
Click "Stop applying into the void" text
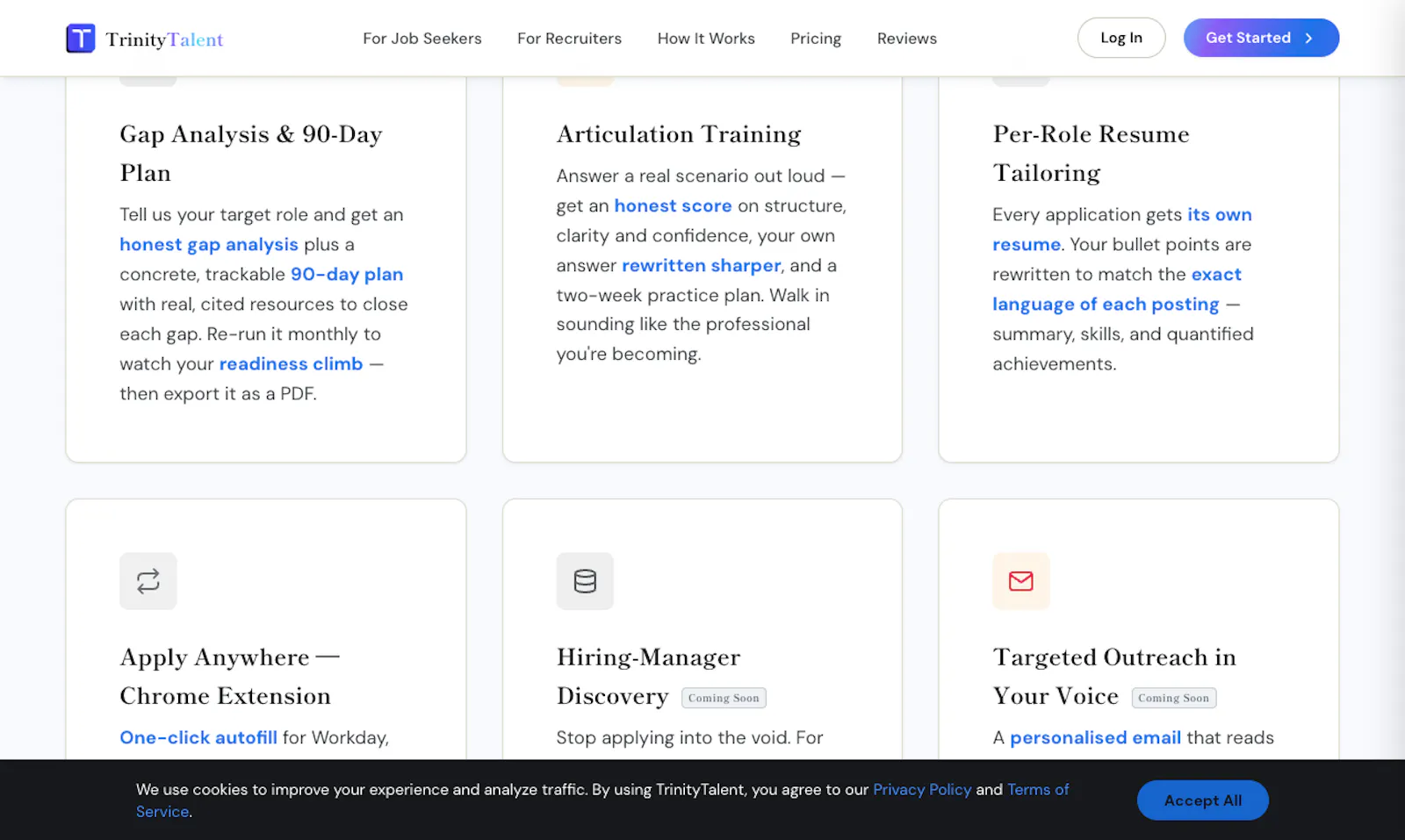coord(673,738)
